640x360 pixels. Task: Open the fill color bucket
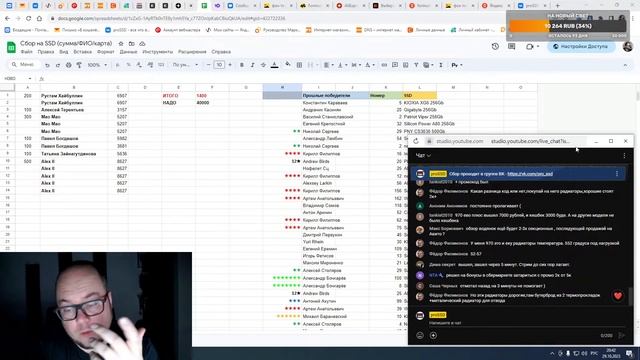[x=288, y=64]
